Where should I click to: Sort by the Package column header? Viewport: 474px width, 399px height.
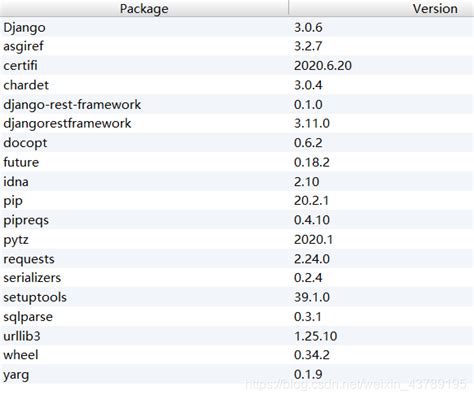[x=144, y=8]
